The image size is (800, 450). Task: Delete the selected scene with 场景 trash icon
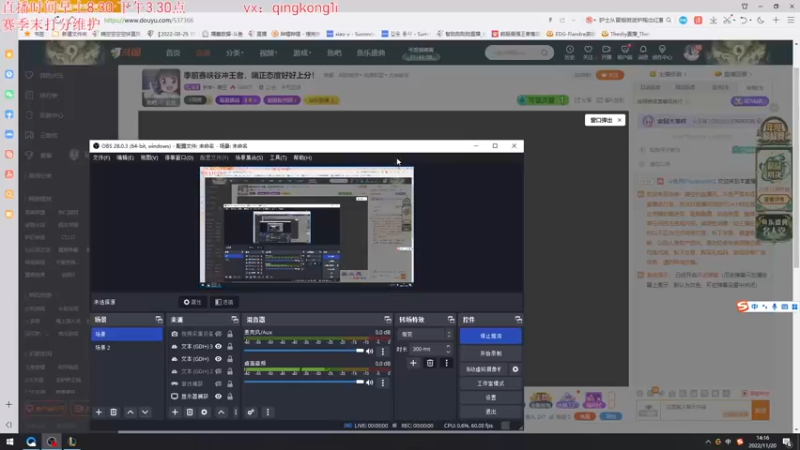[x=114, y=412]
